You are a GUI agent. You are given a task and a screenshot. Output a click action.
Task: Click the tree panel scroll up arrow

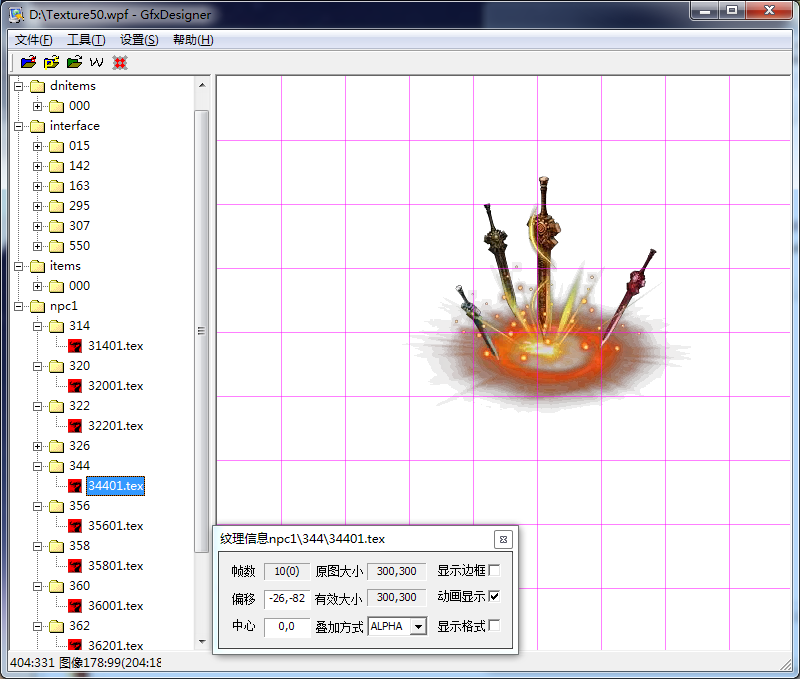tap(202, 85)
